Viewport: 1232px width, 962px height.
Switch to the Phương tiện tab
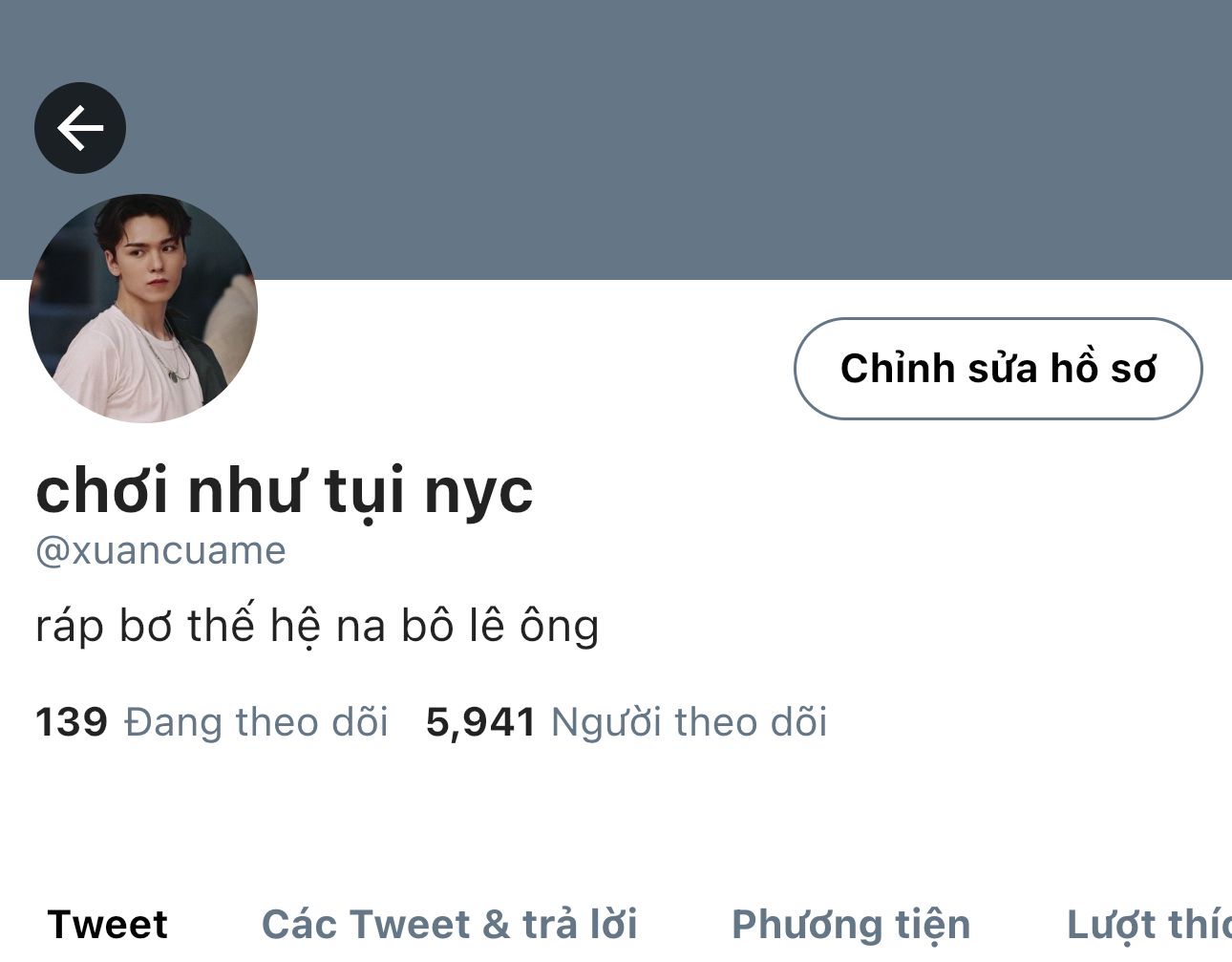point(851,924)
